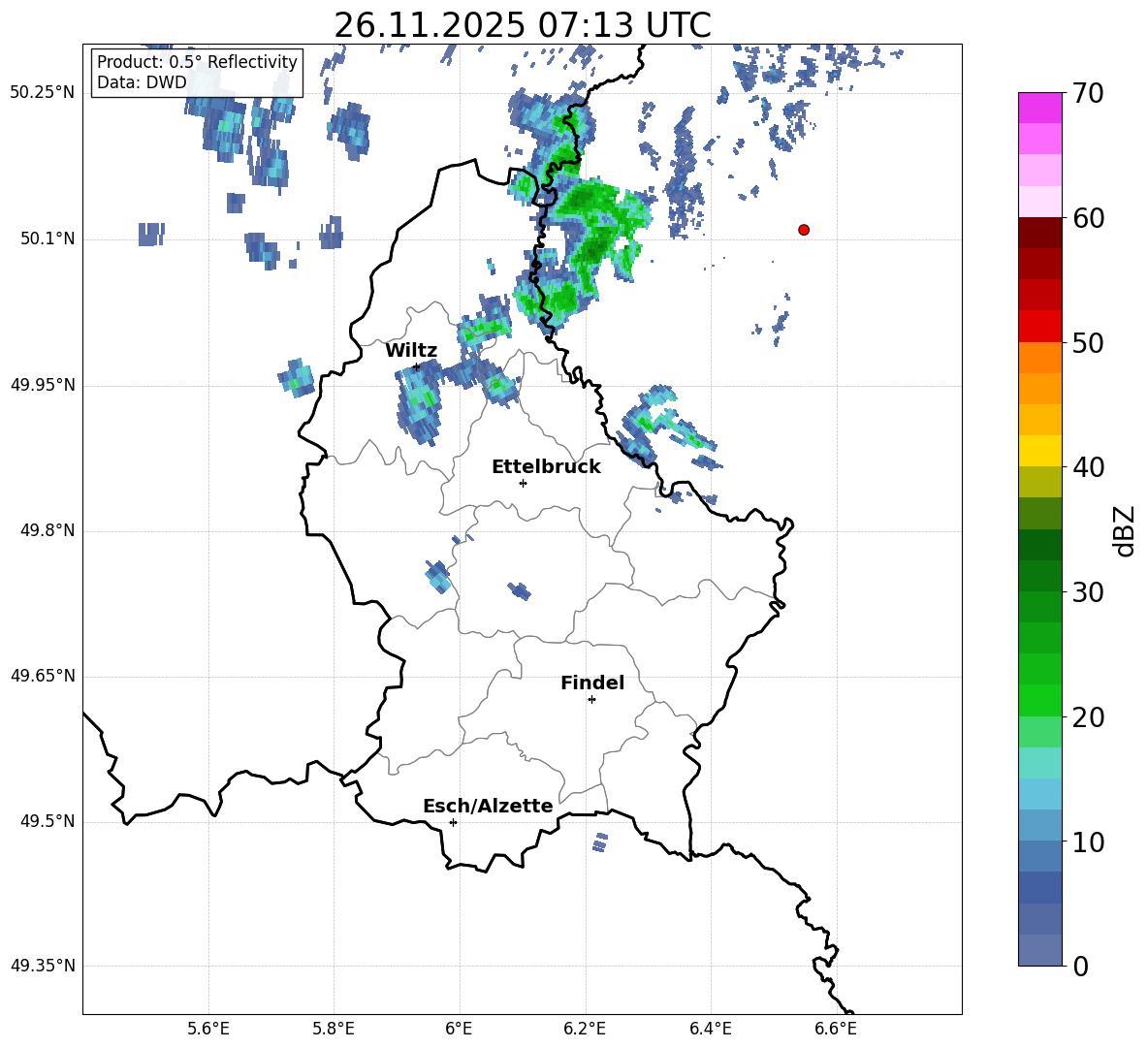Click the 10 value on the colorbar
This screenshot has height=1048, width=1148.
1088,842
